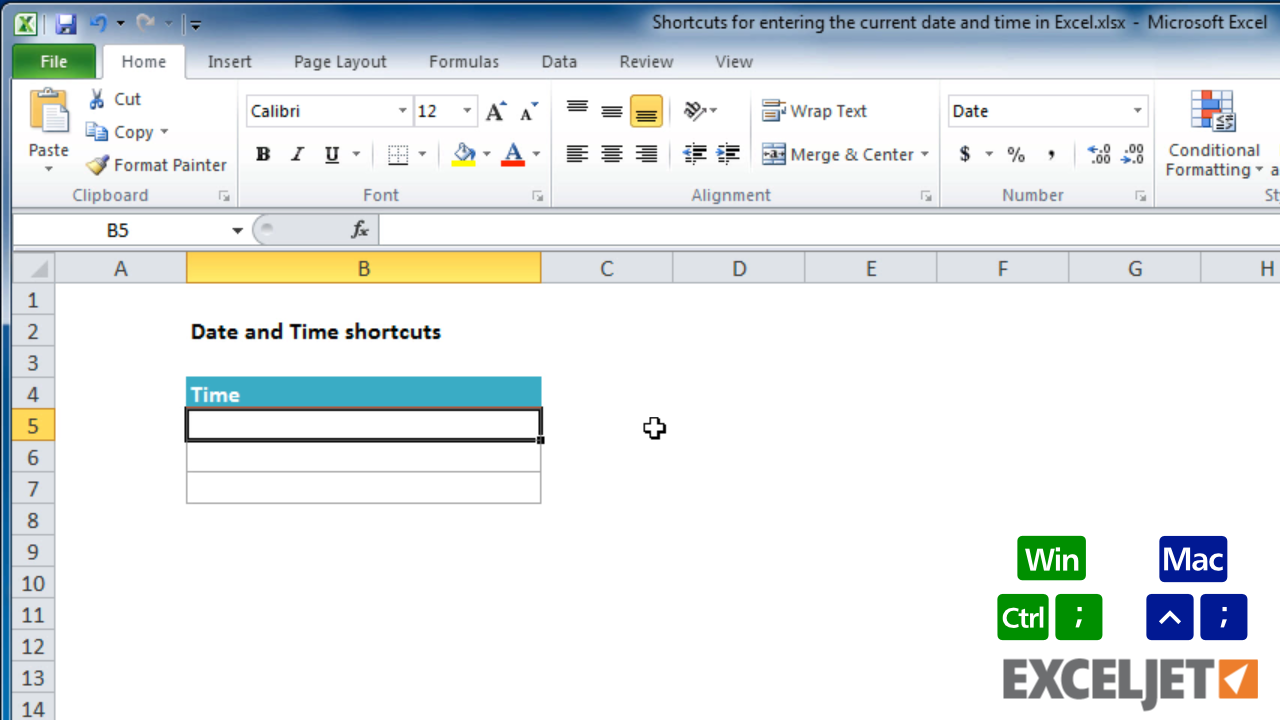Screen dimensions: 1280x720
Task: Click Decrease Decimal icon
Action: pos(1133,154)
